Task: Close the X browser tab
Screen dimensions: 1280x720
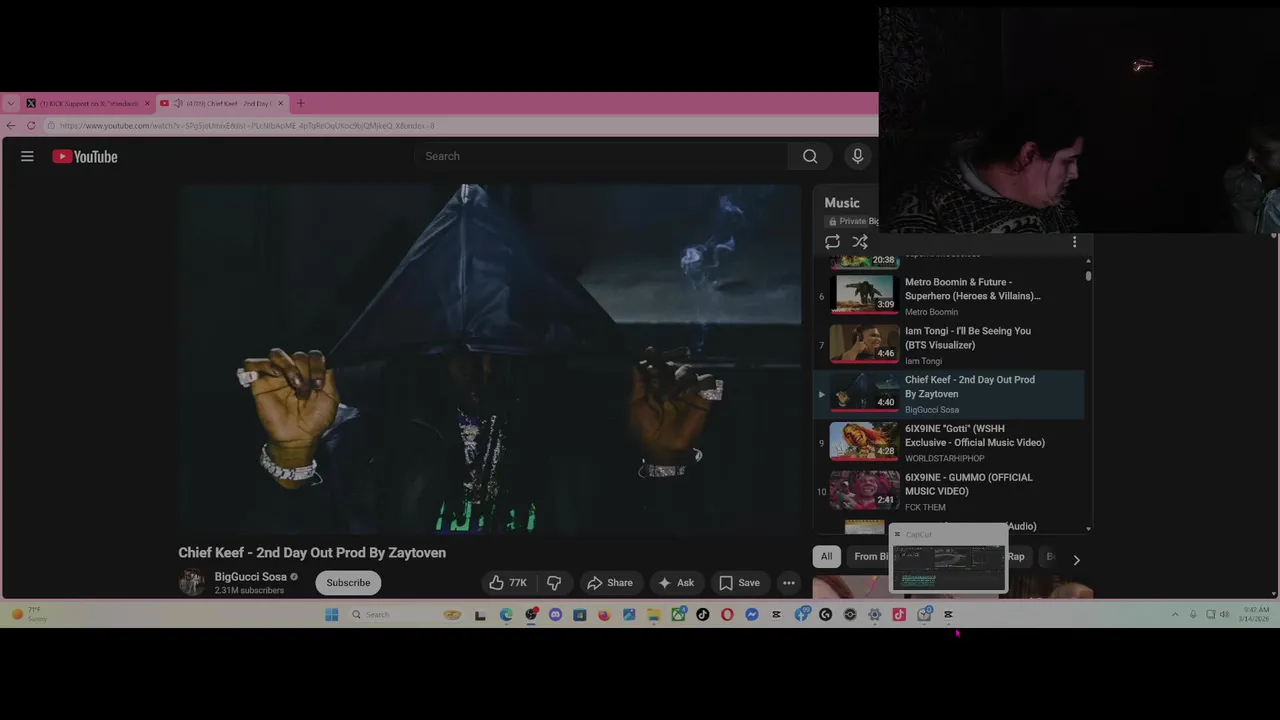Action: (147, 103)
